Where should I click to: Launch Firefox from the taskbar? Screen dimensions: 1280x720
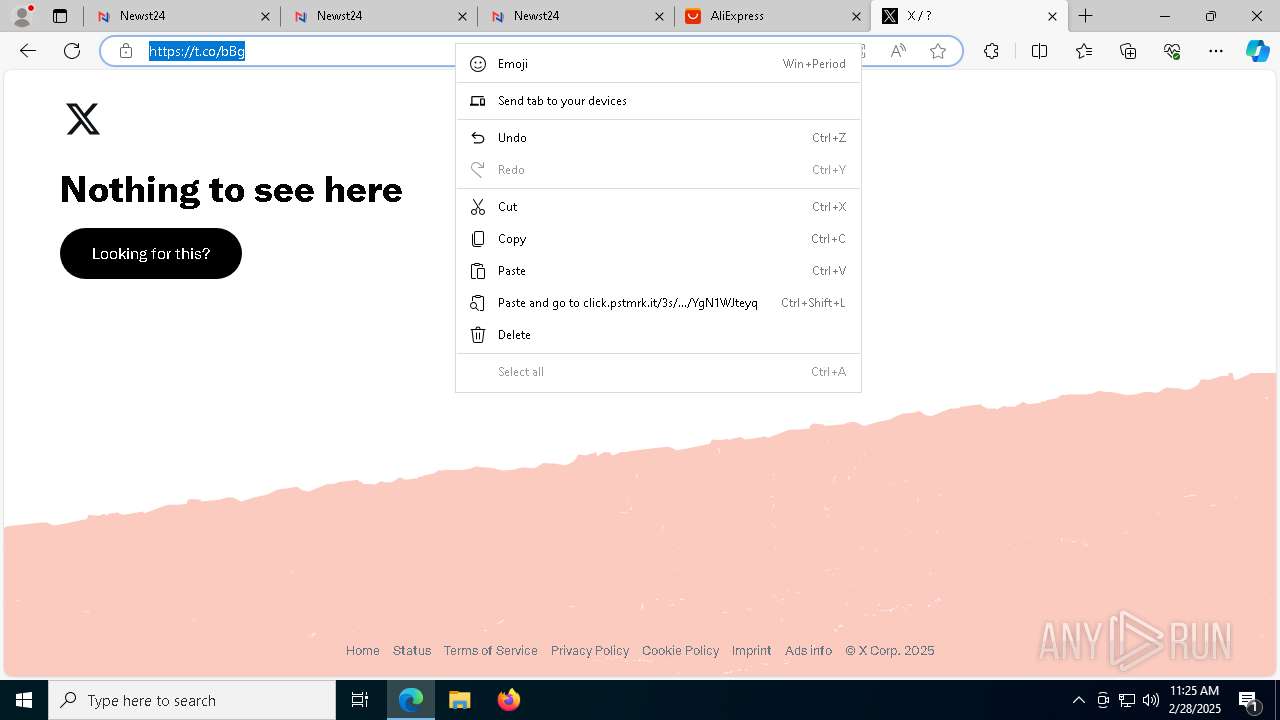click(509, 700)
